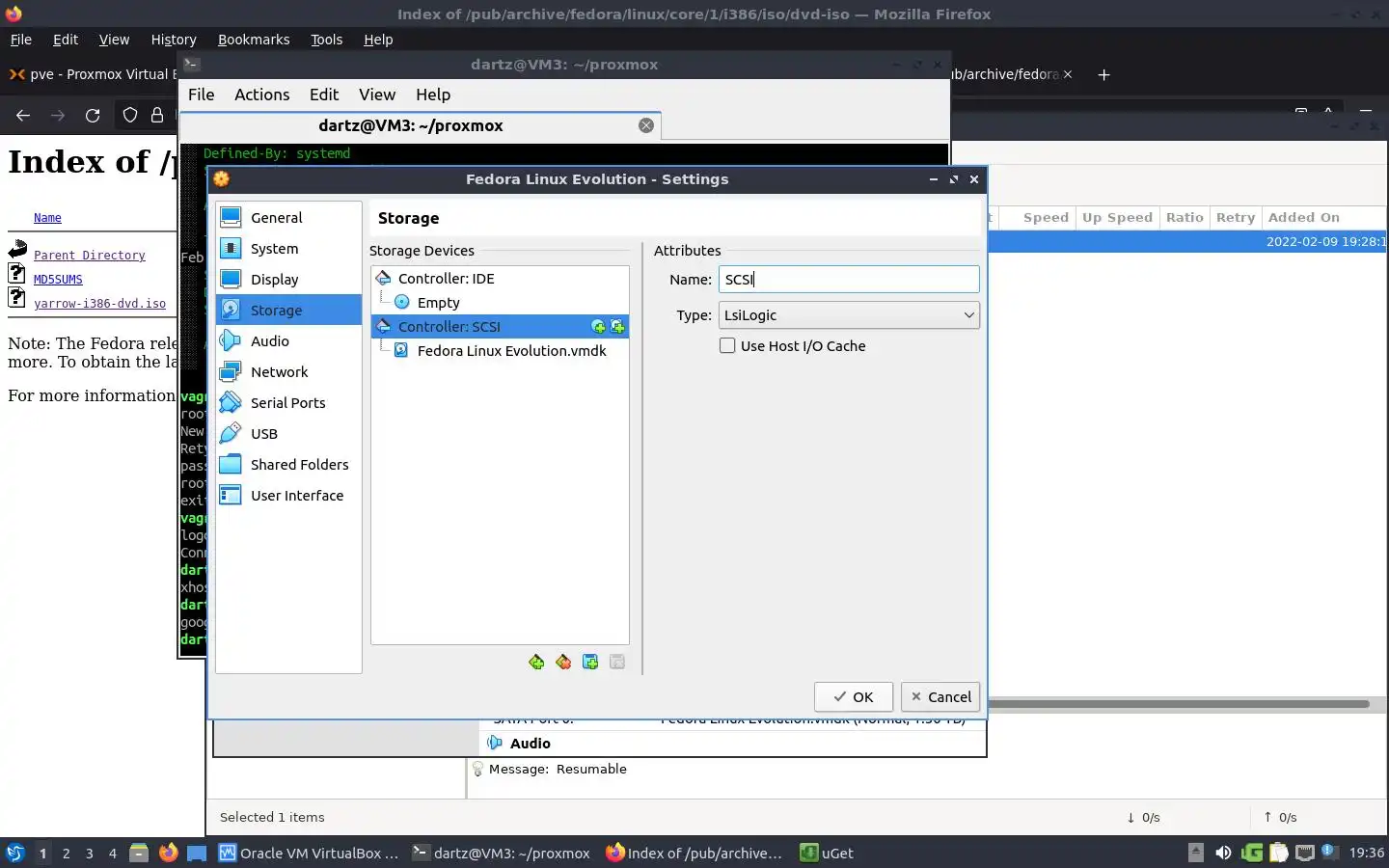Close Firefox archive/fedora tab
This screenshot has width=1389, height=868.
click(1068, 74)
